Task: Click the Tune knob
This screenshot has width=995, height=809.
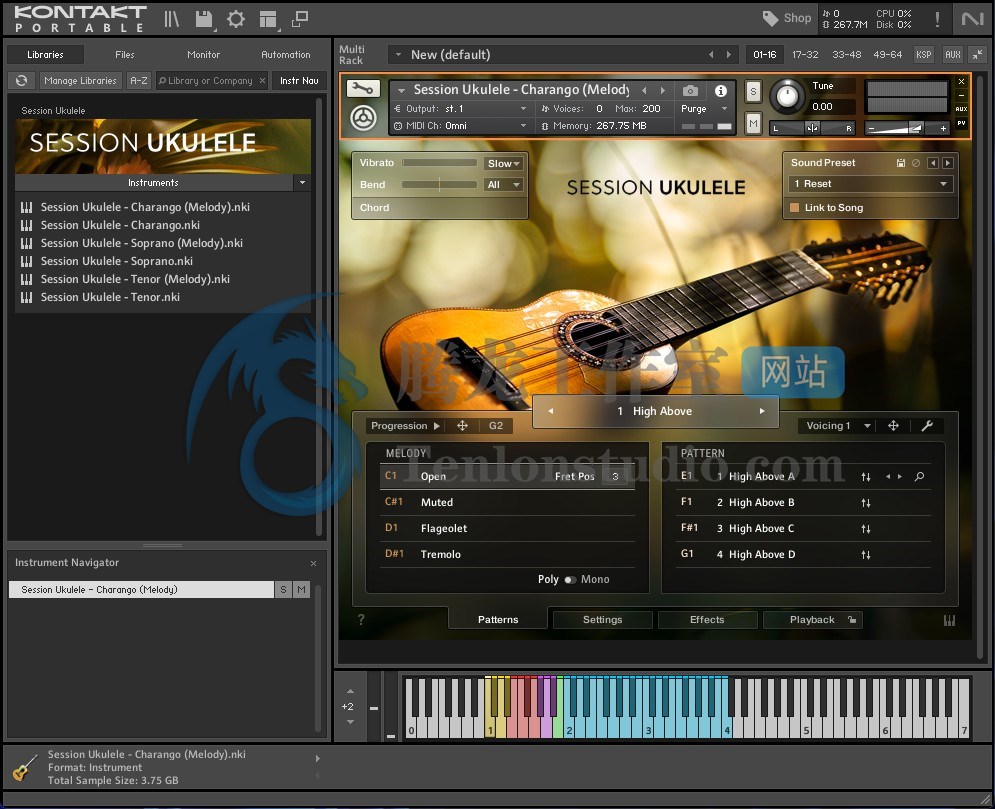Action: click(x=787, y=96)
